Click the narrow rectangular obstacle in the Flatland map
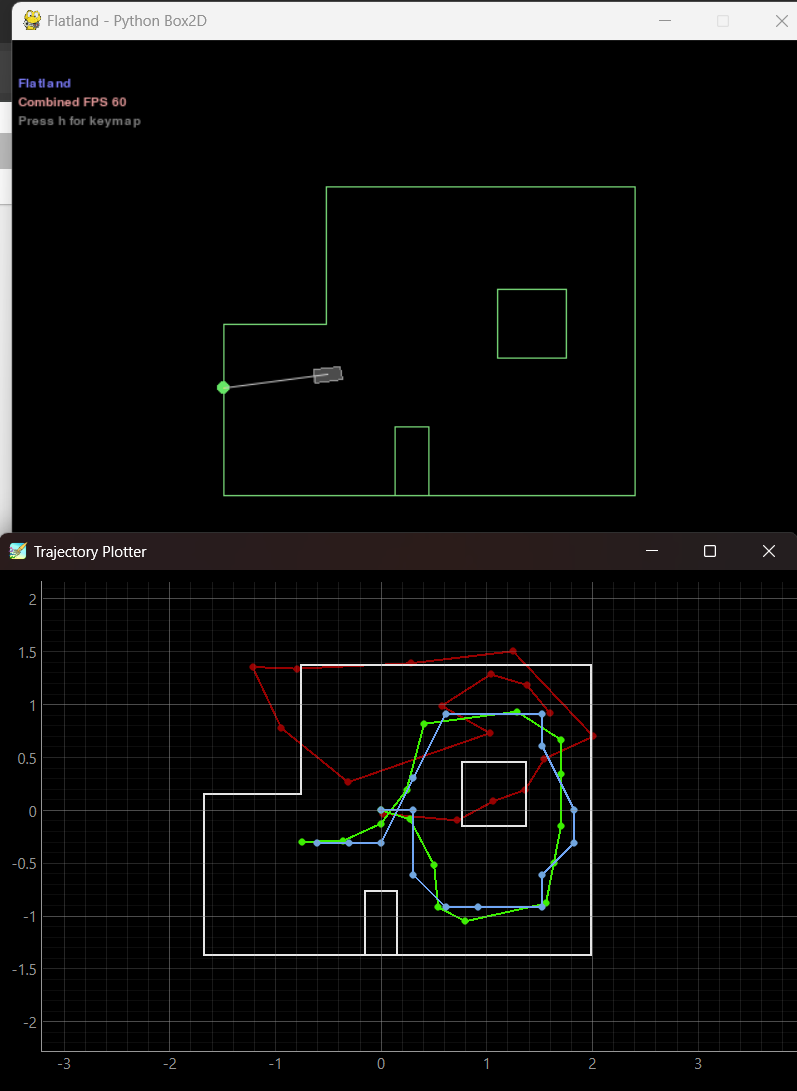This screenshot has height=1091, width=797. pos(412,461)
